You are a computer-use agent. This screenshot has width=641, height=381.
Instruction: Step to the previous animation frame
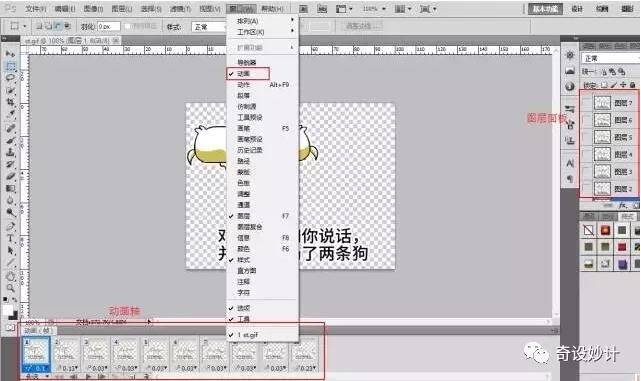pos(74,377)
